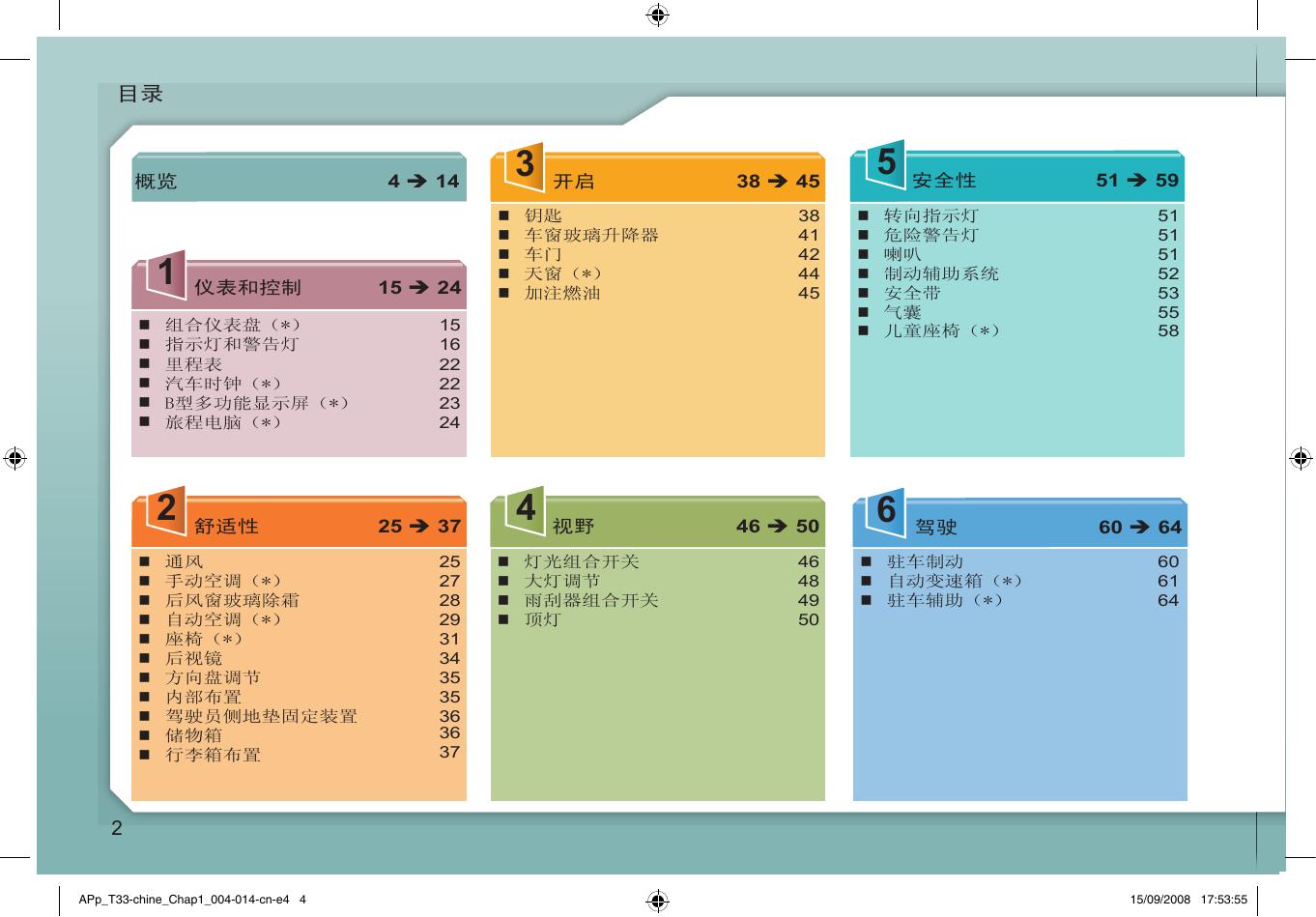1316x917 pixels.
Task: Go to 钥匙 entry
Action: tap(543, 215)
